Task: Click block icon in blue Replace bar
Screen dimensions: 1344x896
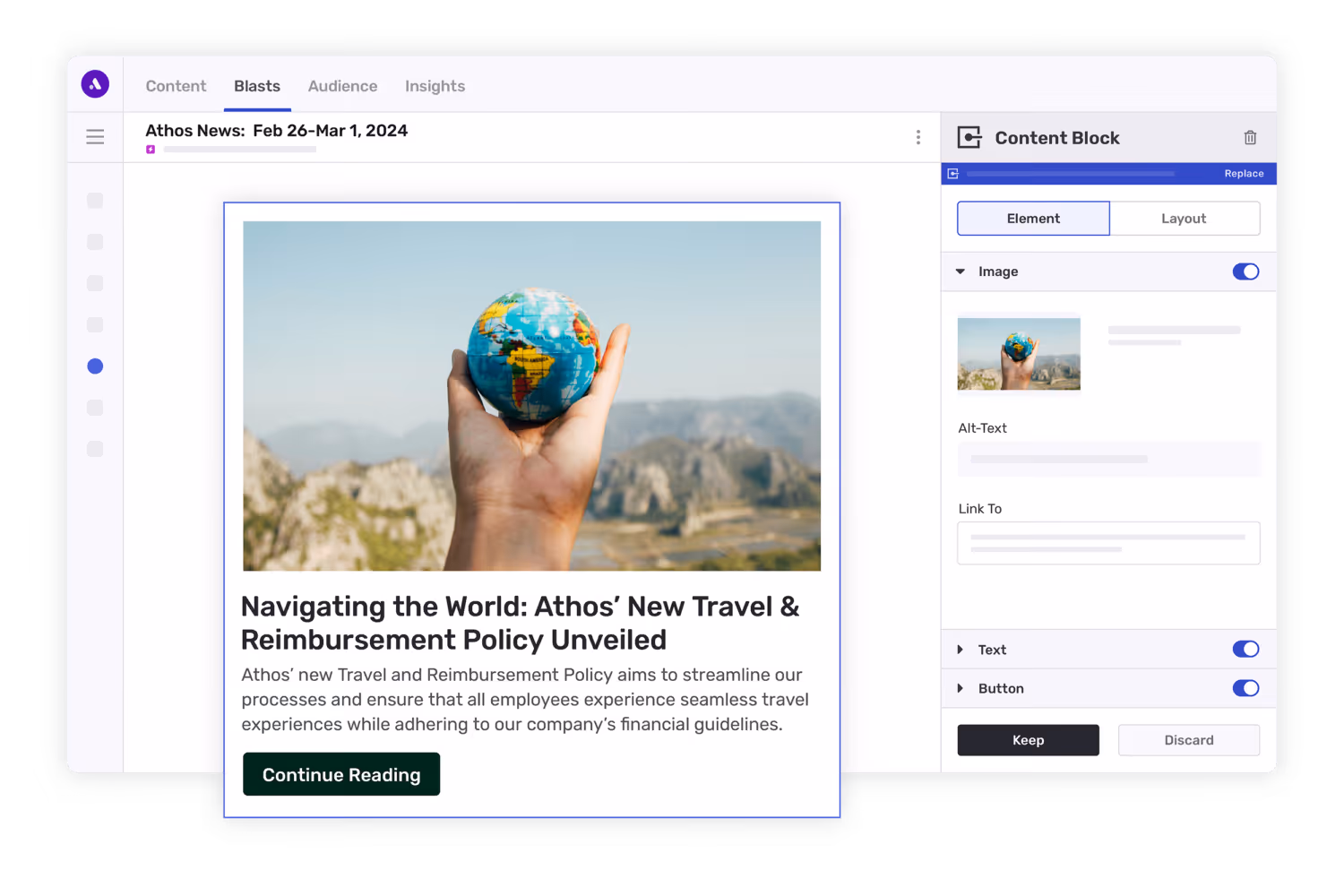Action: pyautogui.click(x=953, y=174)
